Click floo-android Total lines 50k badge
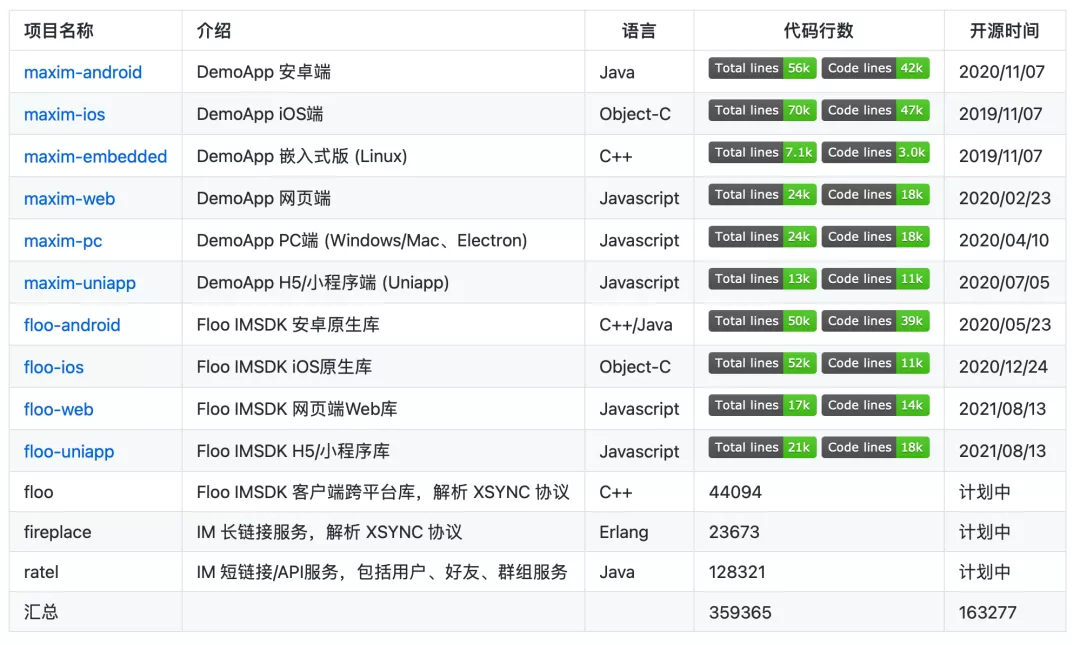 [x=762, y=320]
